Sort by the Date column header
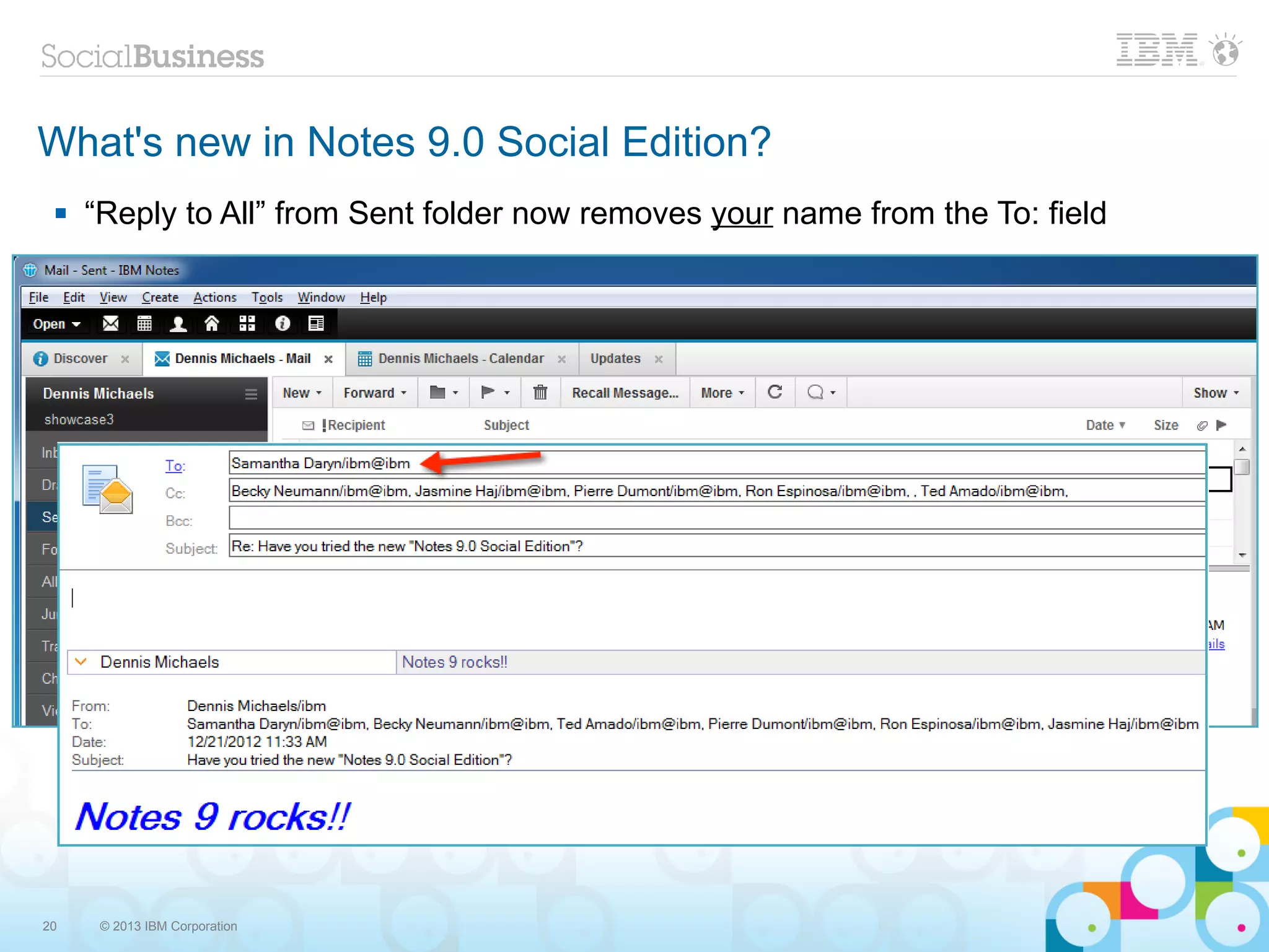 pyautogui.click(x=1105, y=425)
